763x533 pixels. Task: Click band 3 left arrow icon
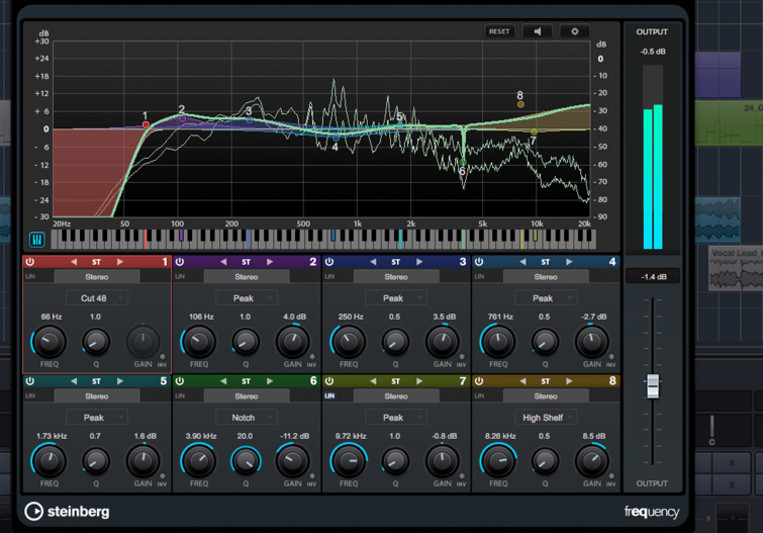tap(373, 262)
